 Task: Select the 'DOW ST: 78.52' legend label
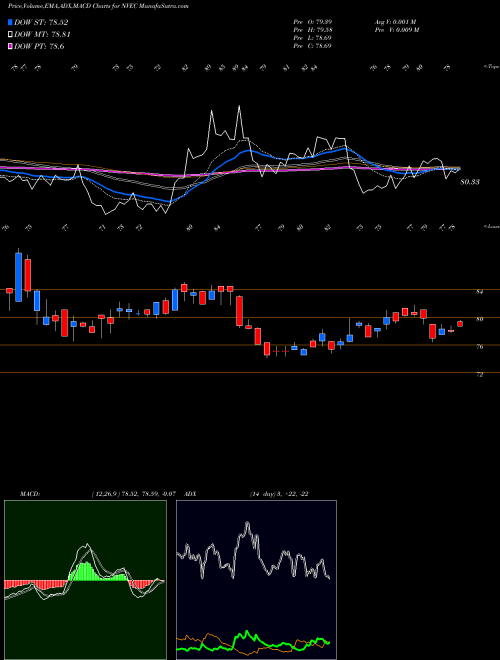pyautogui.click(x=41, y=22)
